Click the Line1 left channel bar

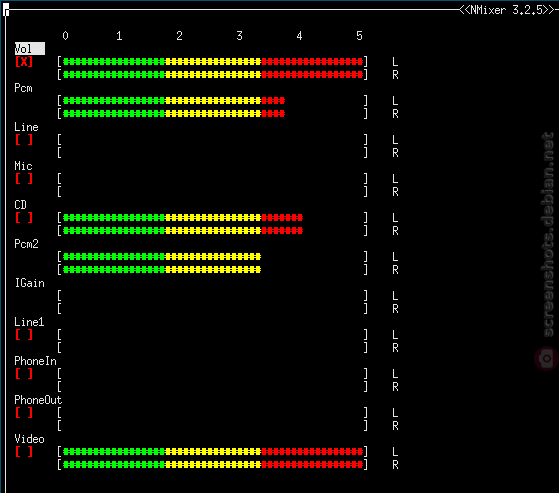[x=212, y=334]
